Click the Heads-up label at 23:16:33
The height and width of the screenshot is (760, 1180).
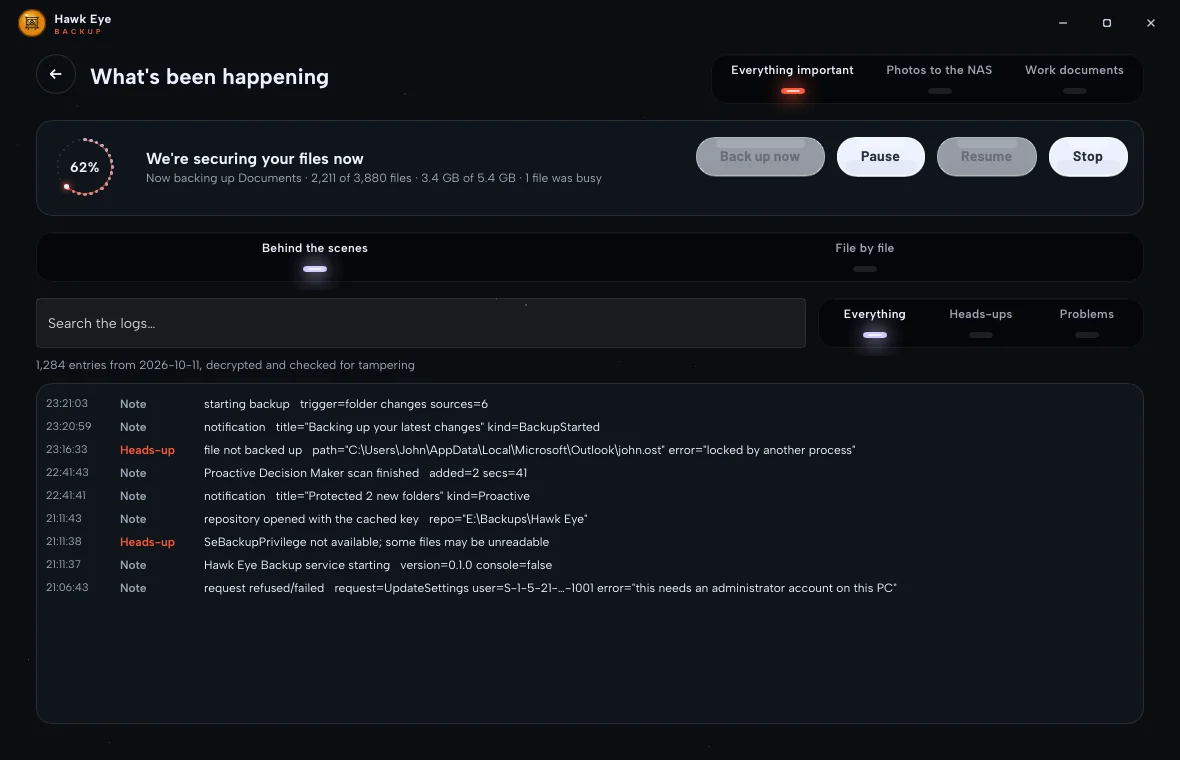click(x=147, y=450)
